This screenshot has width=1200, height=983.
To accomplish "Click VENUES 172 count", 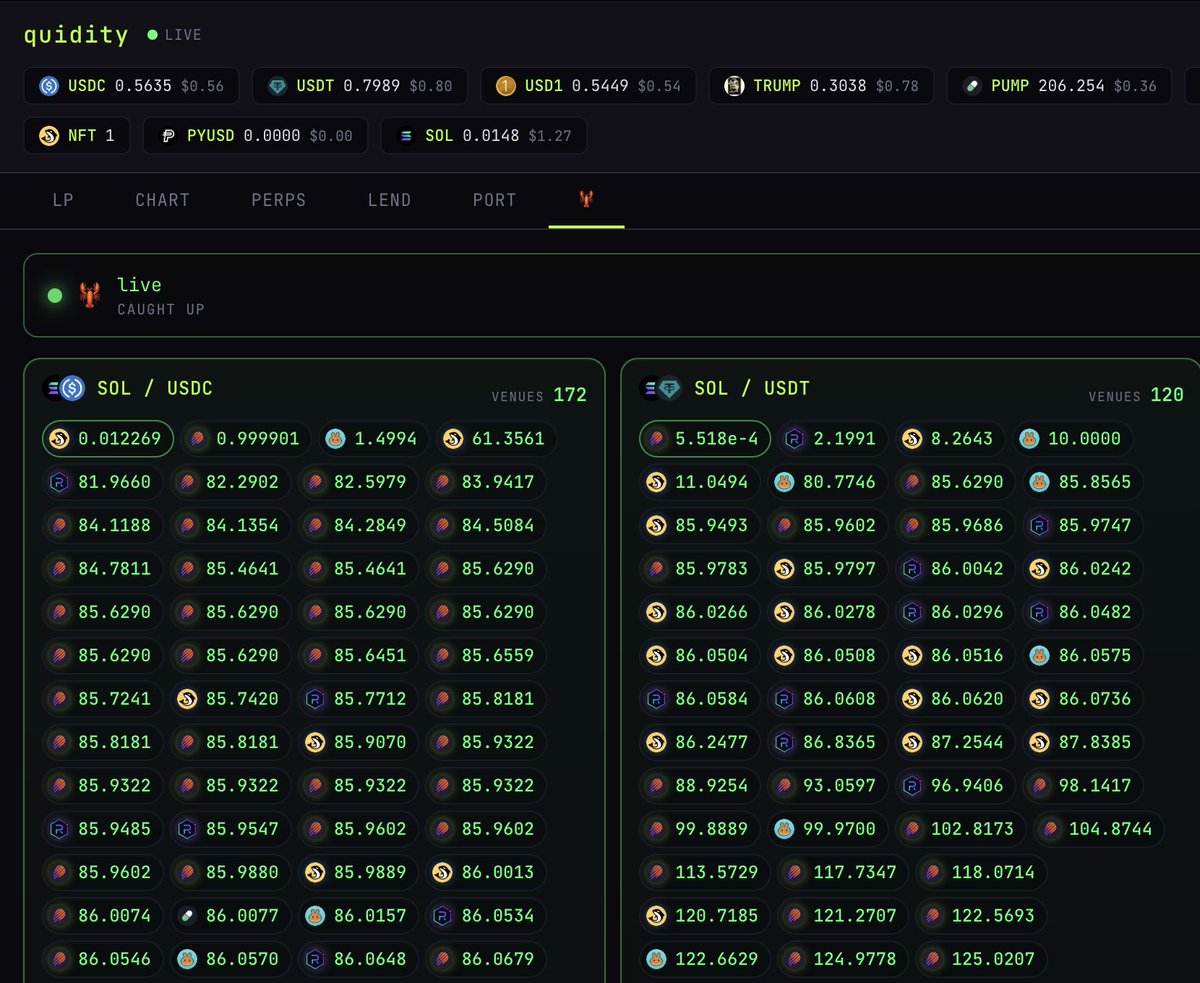I will (x=539, y=395).
